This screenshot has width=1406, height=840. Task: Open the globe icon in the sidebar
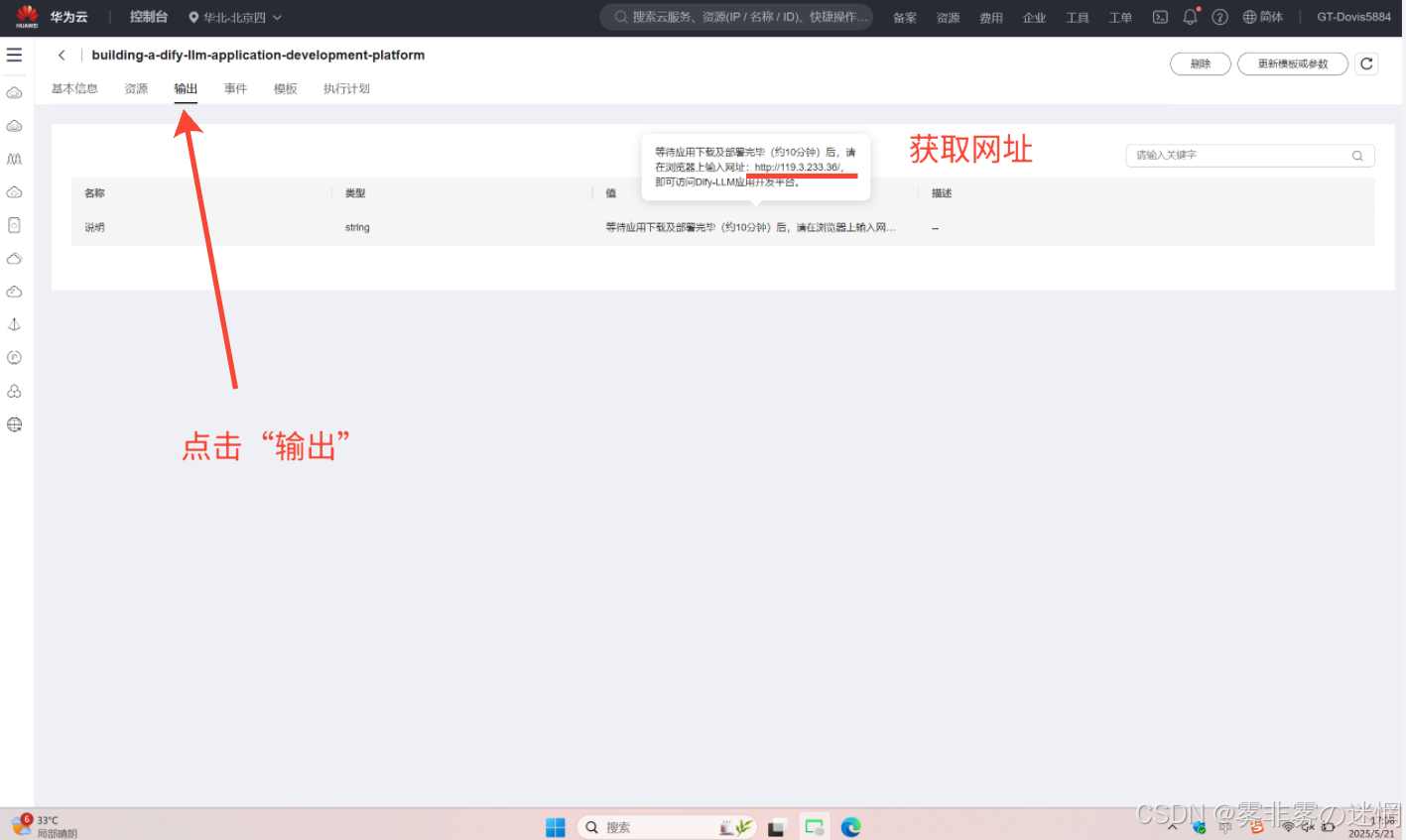[14, 424]
